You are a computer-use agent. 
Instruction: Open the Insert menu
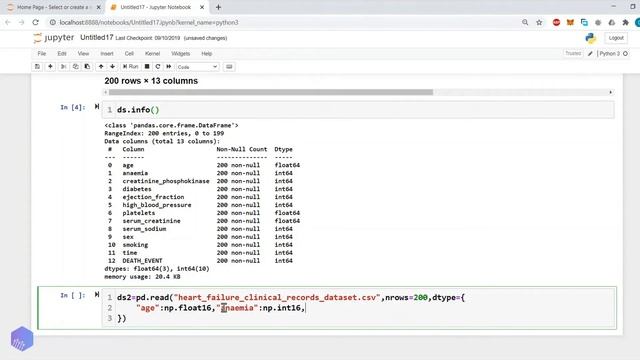tap(107, 53)
